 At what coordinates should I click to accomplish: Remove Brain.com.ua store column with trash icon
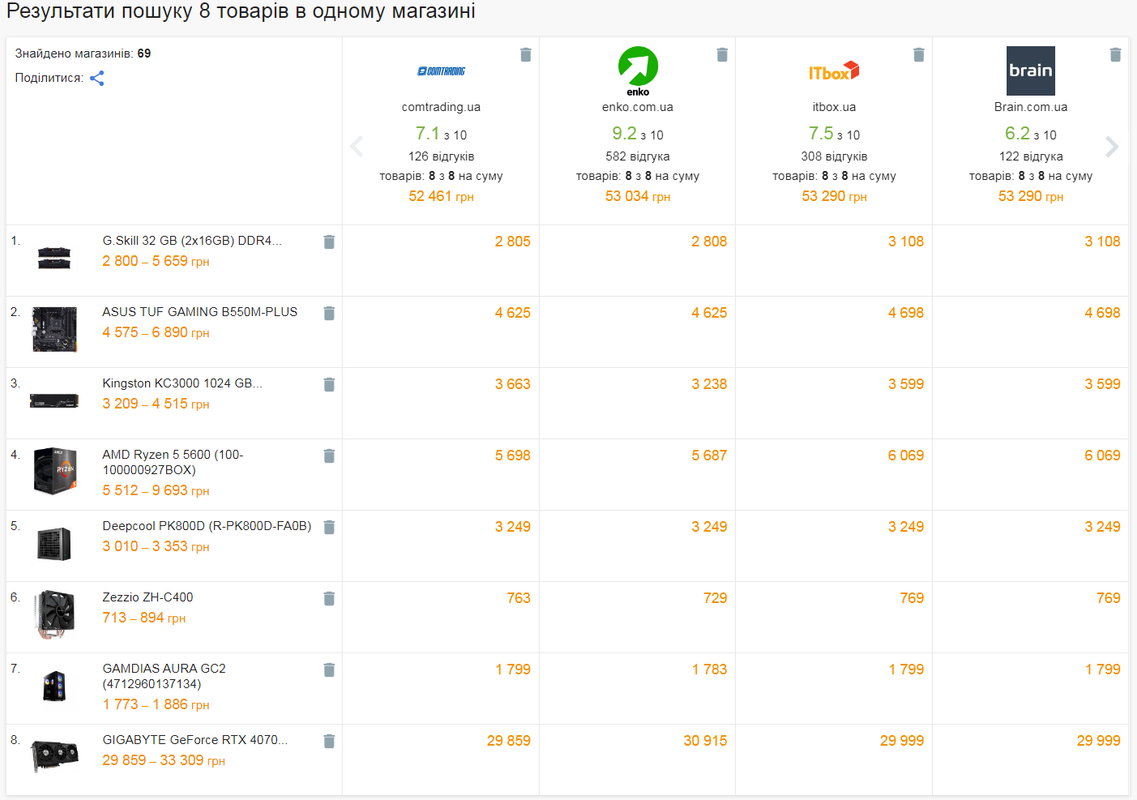click(x=1115, y=54)
